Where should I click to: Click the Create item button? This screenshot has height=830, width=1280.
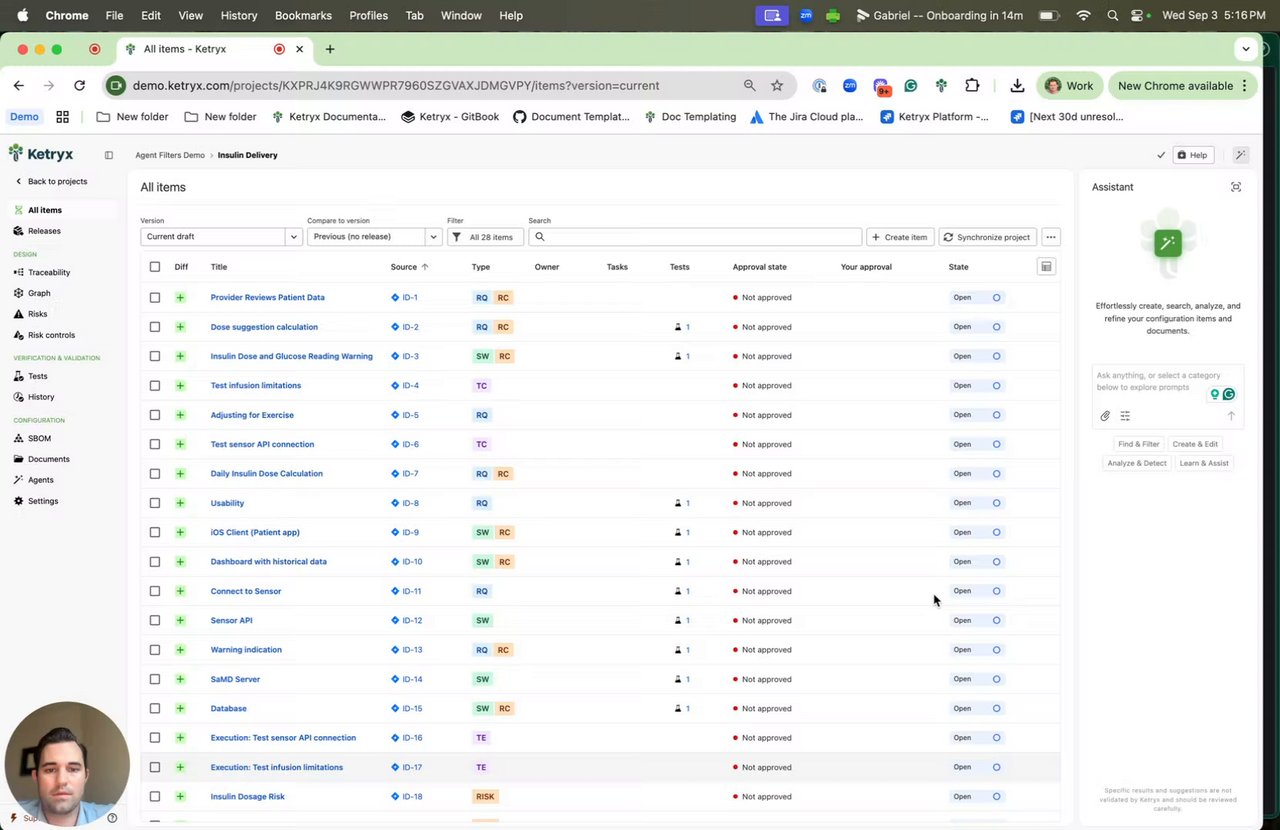(900, 237)
